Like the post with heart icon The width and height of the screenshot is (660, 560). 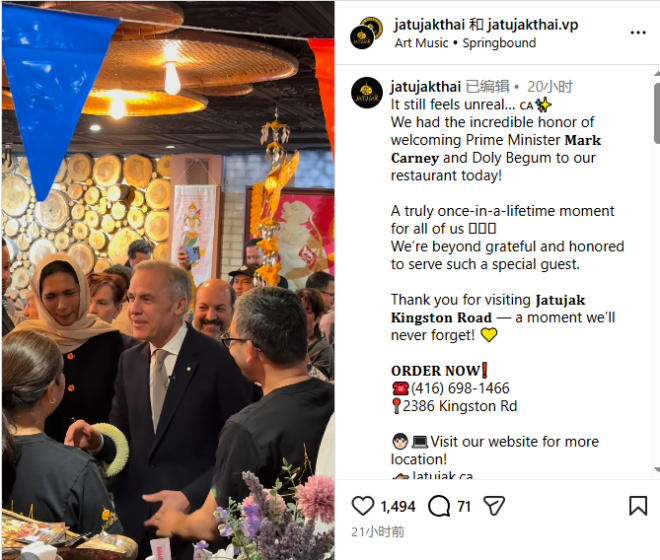click(x=362, y=506)
